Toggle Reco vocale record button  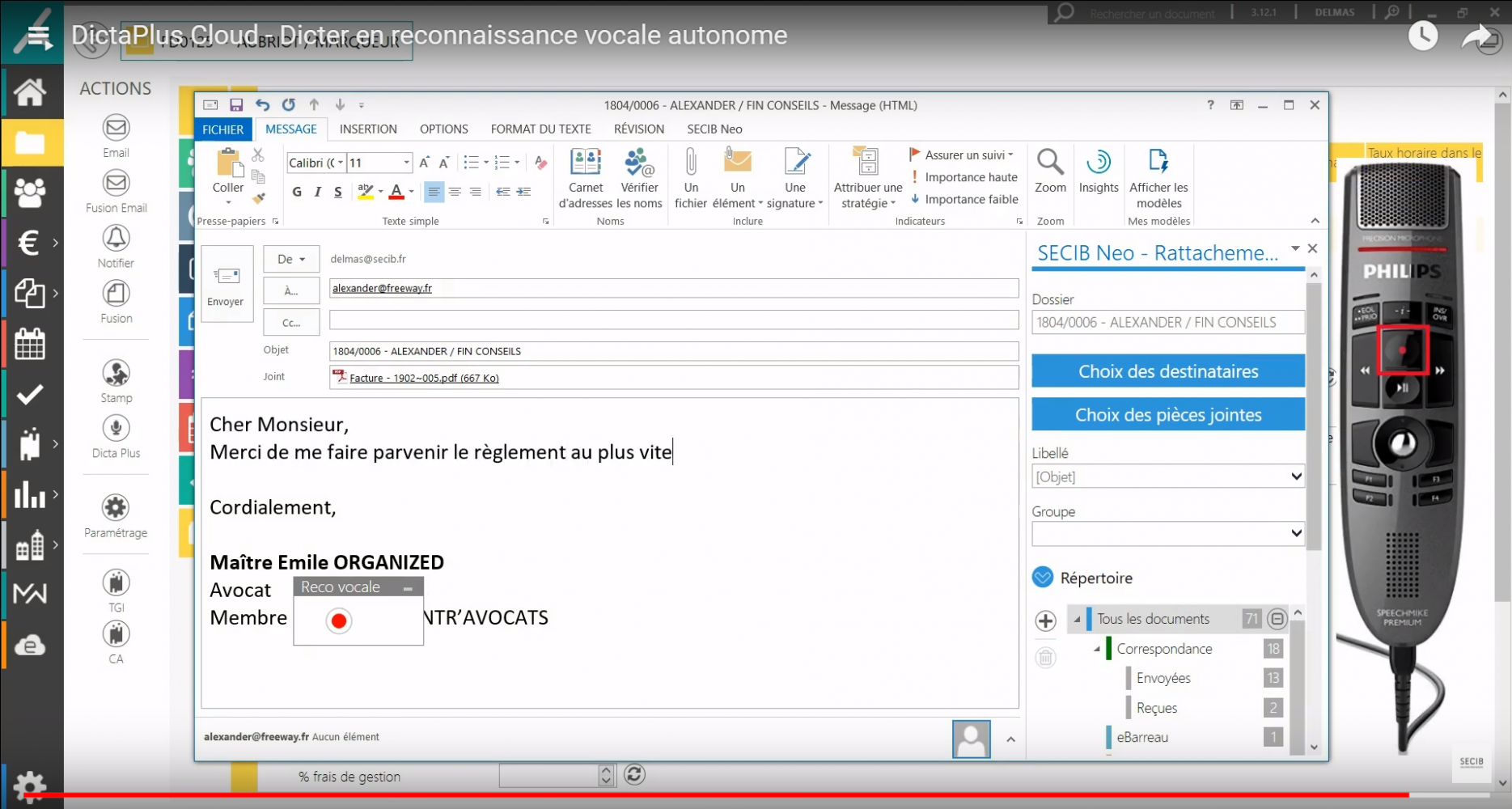tap(339, 621)
